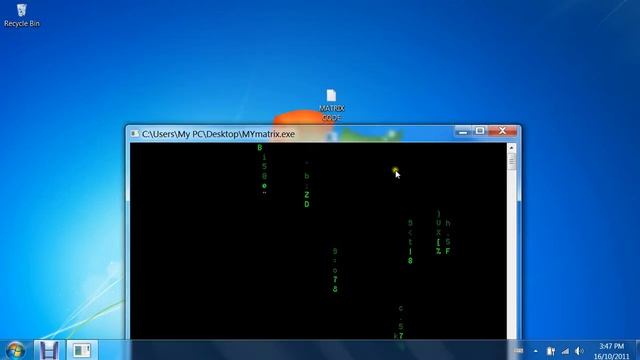Open the console window system menu icon
The image size is (640, 360).
[134, 134]
